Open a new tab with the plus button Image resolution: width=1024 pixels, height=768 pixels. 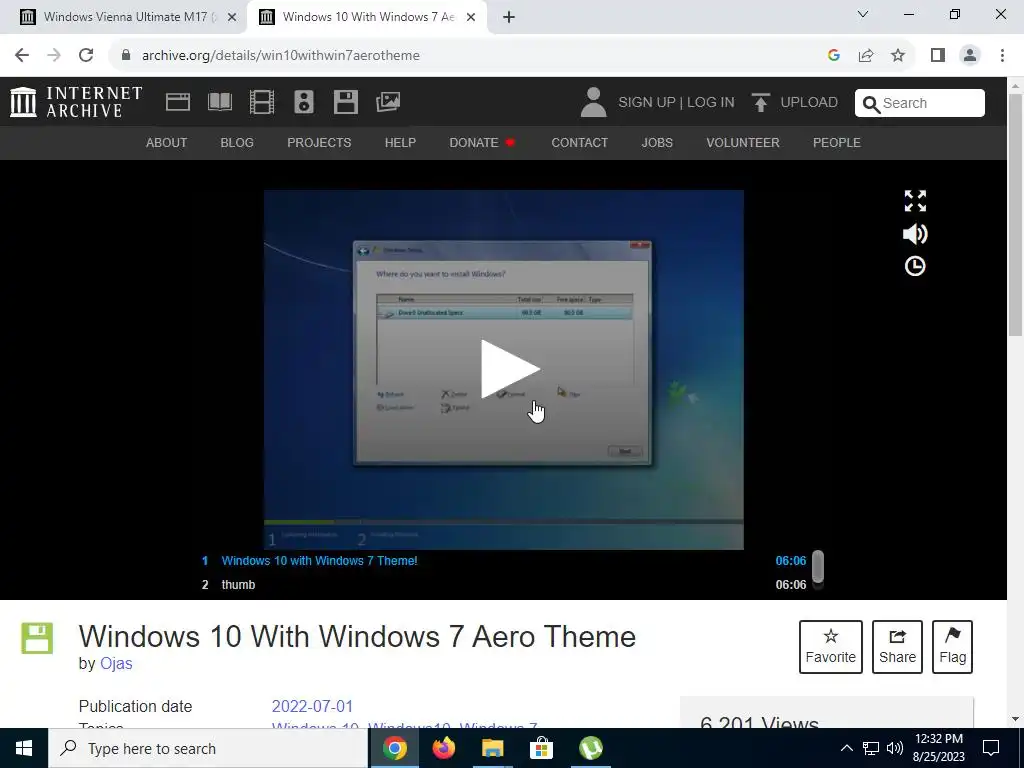509,17
